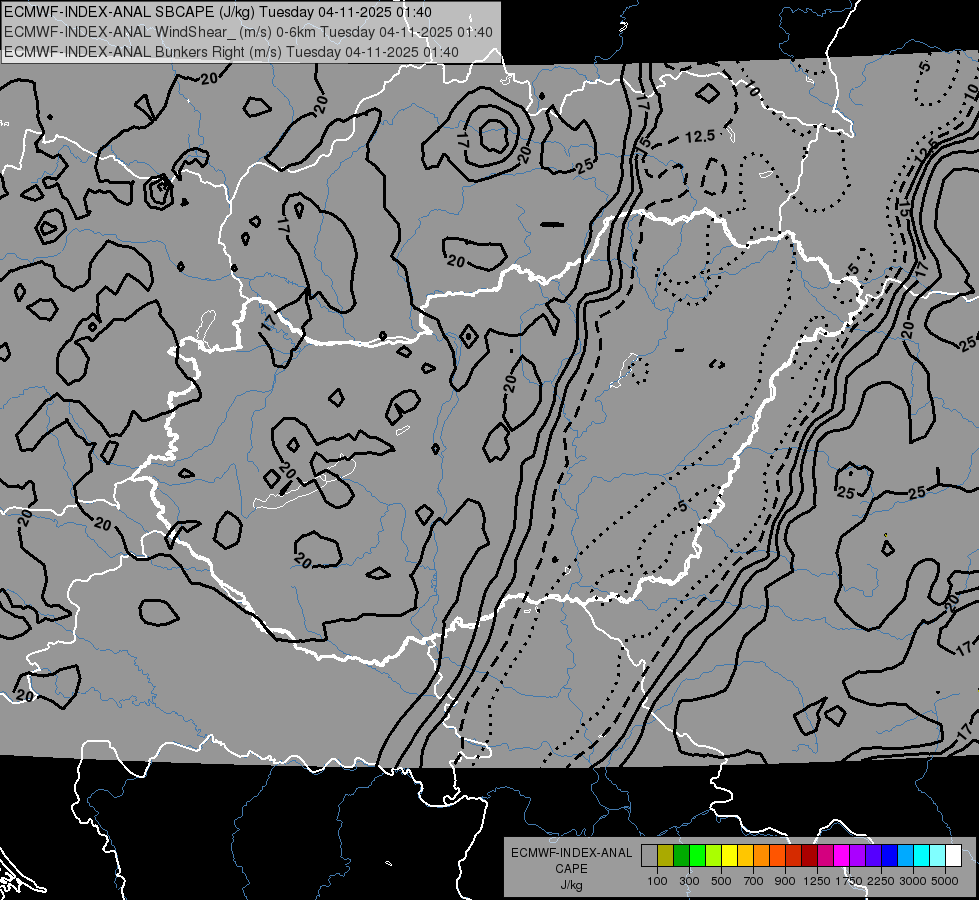Viewport: 979px width, 900px height.
Task: Choose the orange legend swatch
Action: coord(761,855)
